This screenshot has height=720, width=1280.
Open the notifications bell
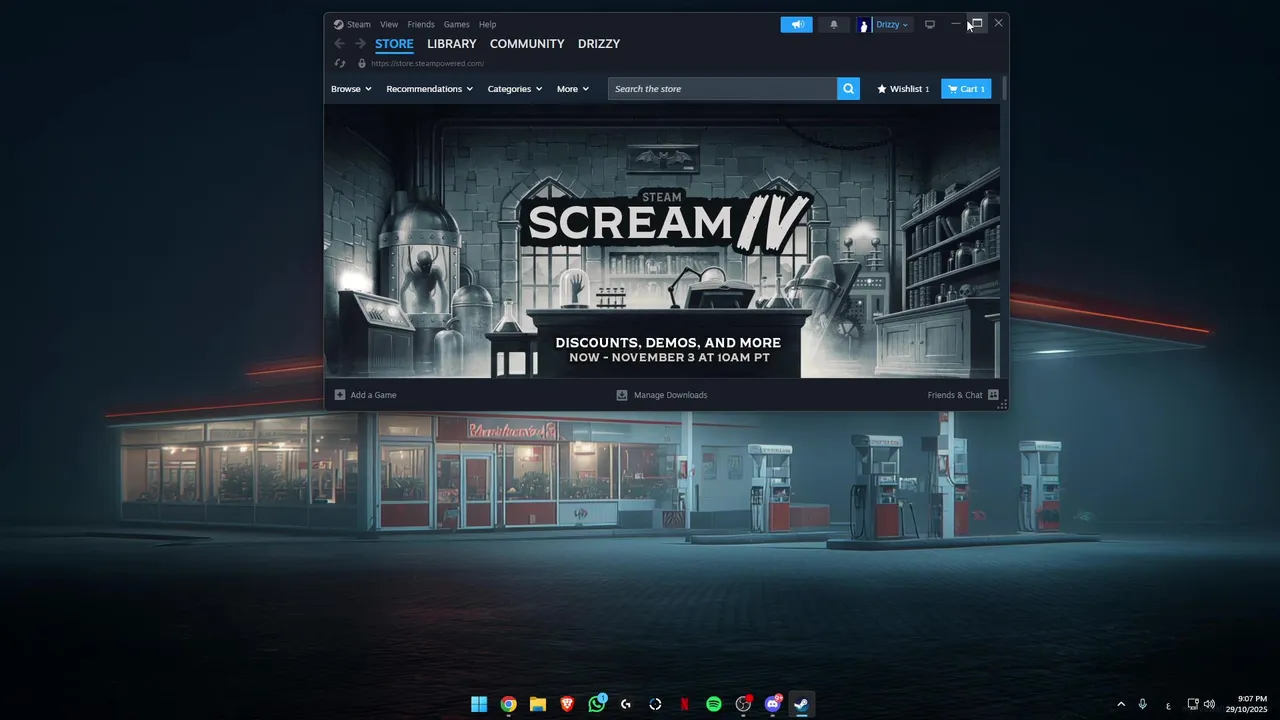[834, 24]
